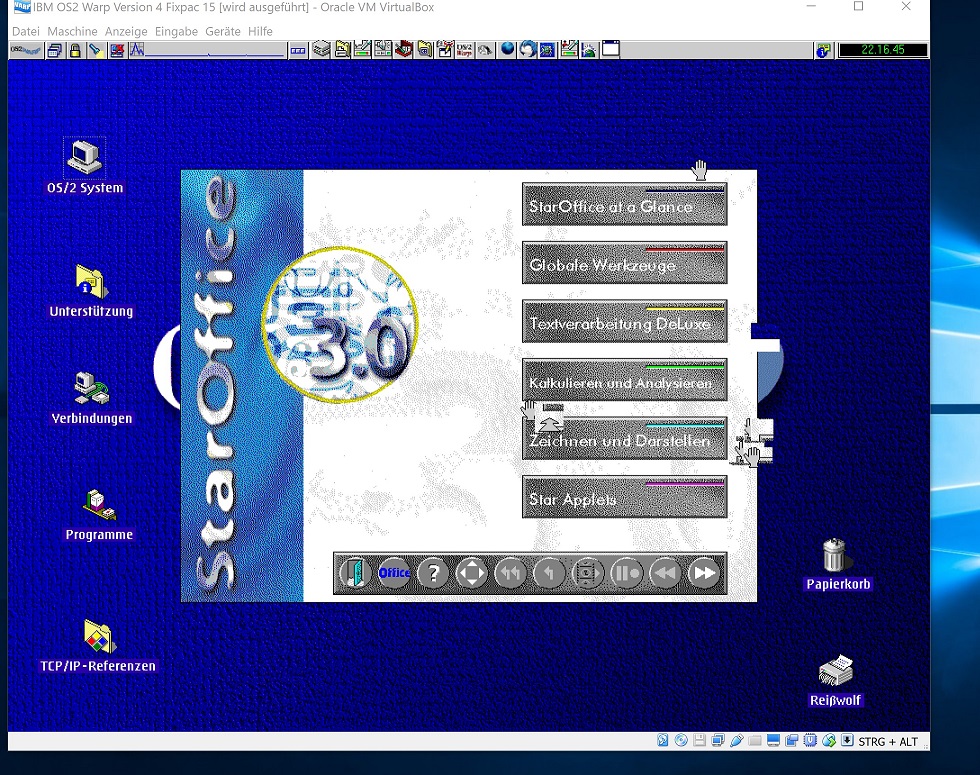
Task: Click the StarOffice 3.0 circular logo
Action: point(340,324)
